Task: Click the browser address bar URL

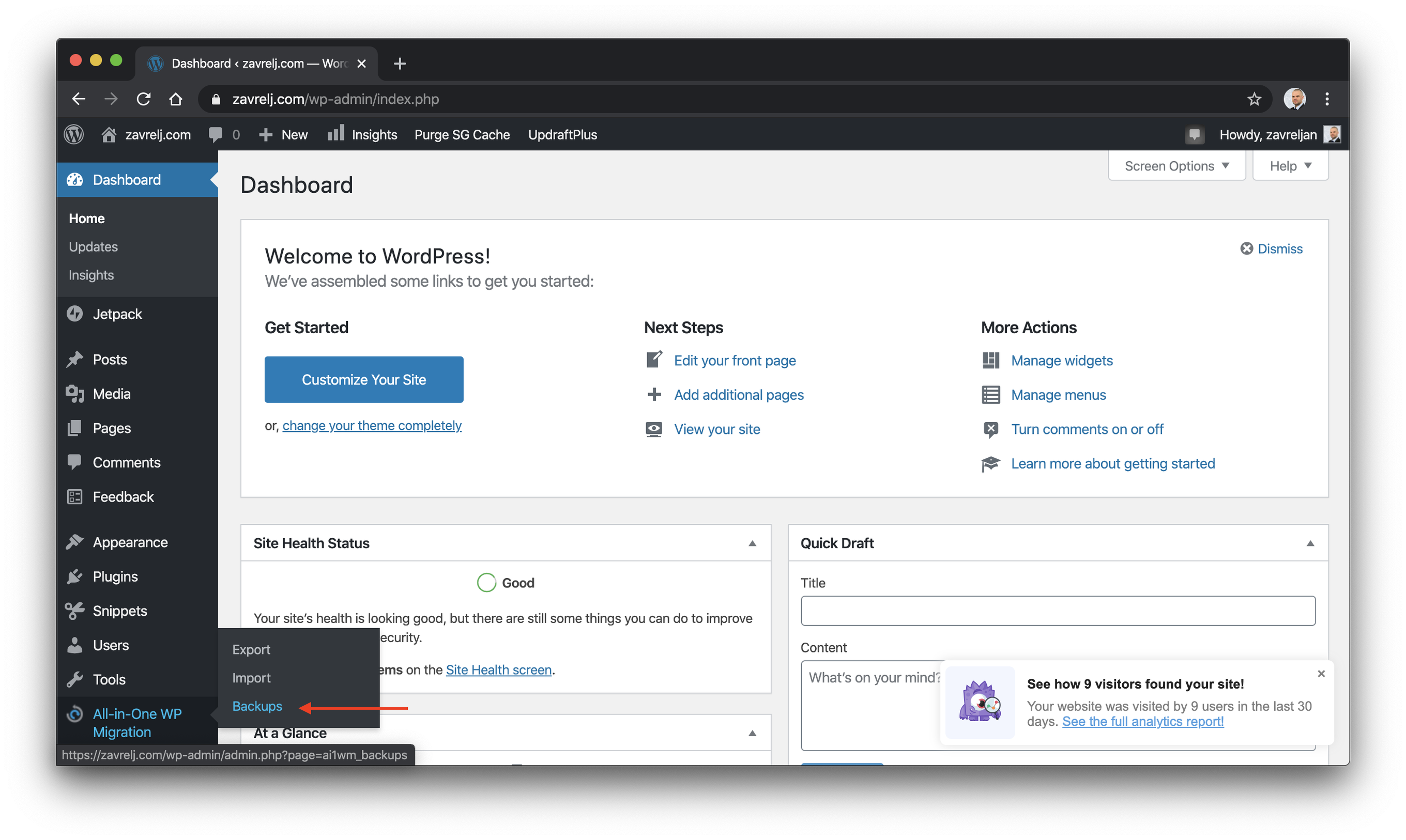Action: pyautogui.click(x=336, y=99)
